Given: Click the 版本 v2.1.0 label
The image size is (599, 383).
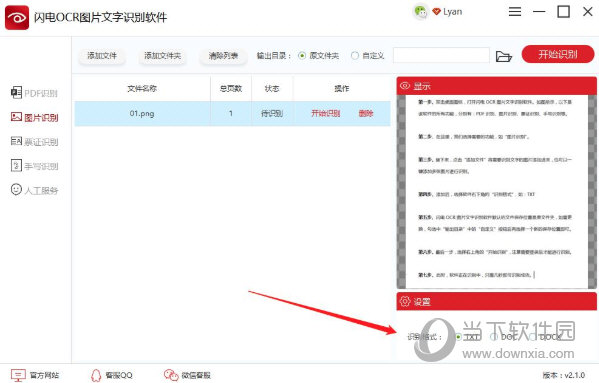Looking at the screenshot, I should click(563, 375).
